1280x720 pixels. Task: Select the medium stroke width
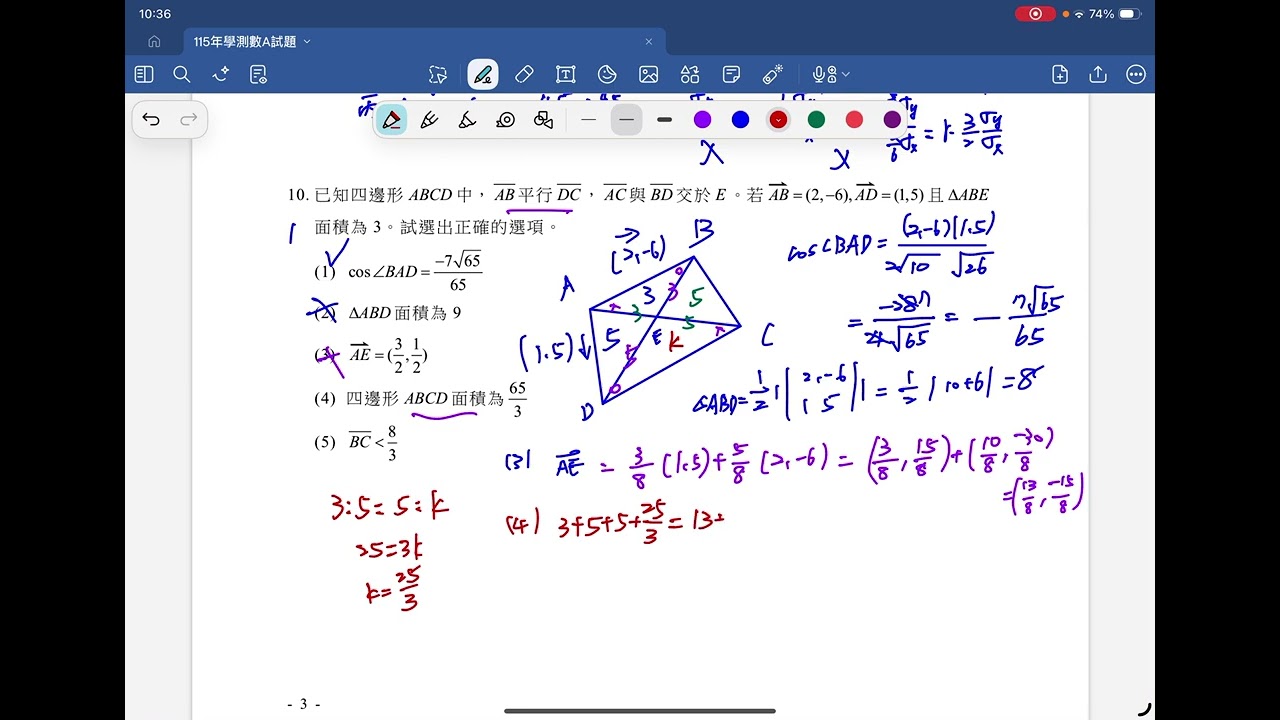tap(626, 120)
